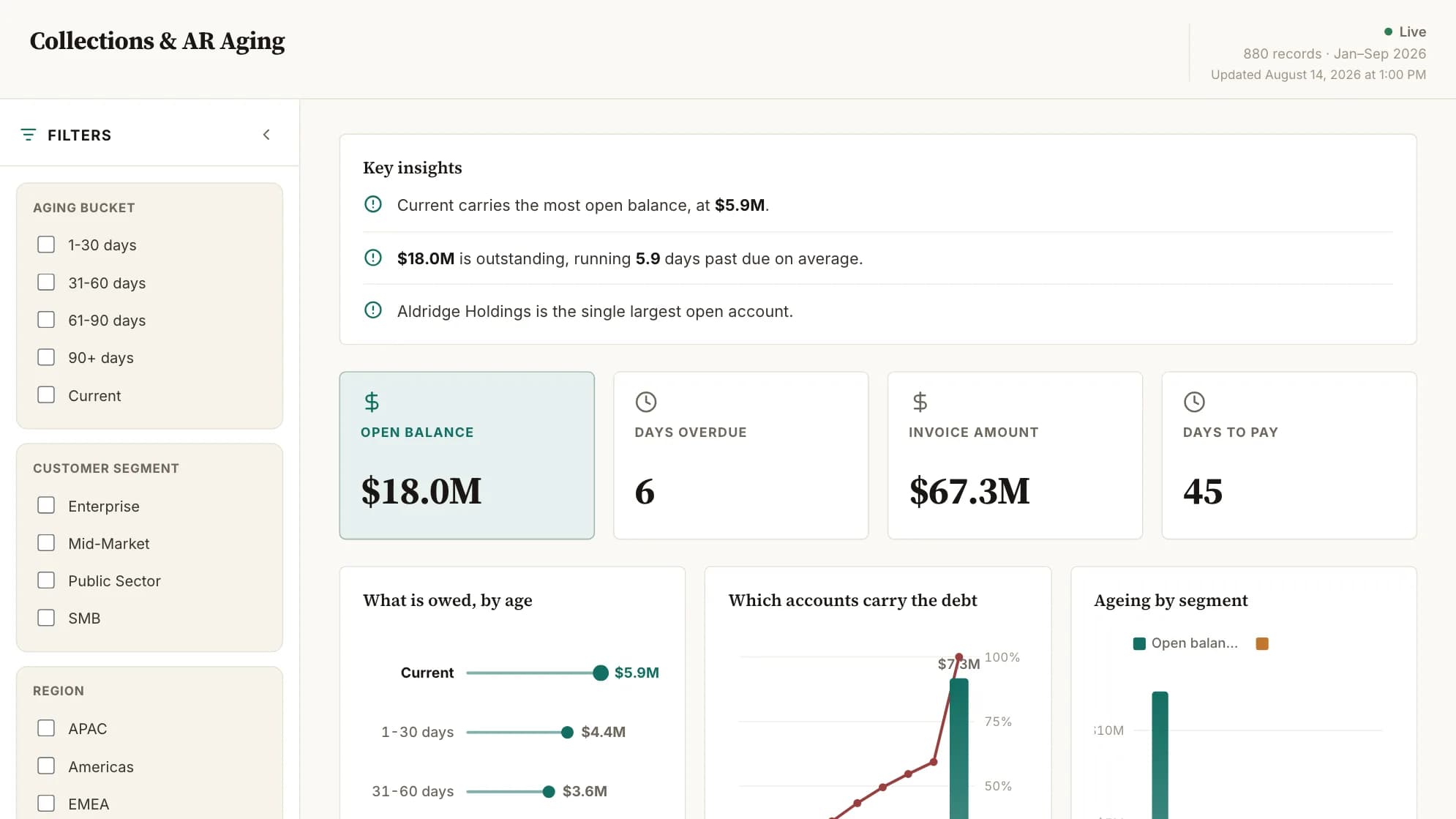
Task: Select the Open Balance metric card
Action: [x=467, y=455]
